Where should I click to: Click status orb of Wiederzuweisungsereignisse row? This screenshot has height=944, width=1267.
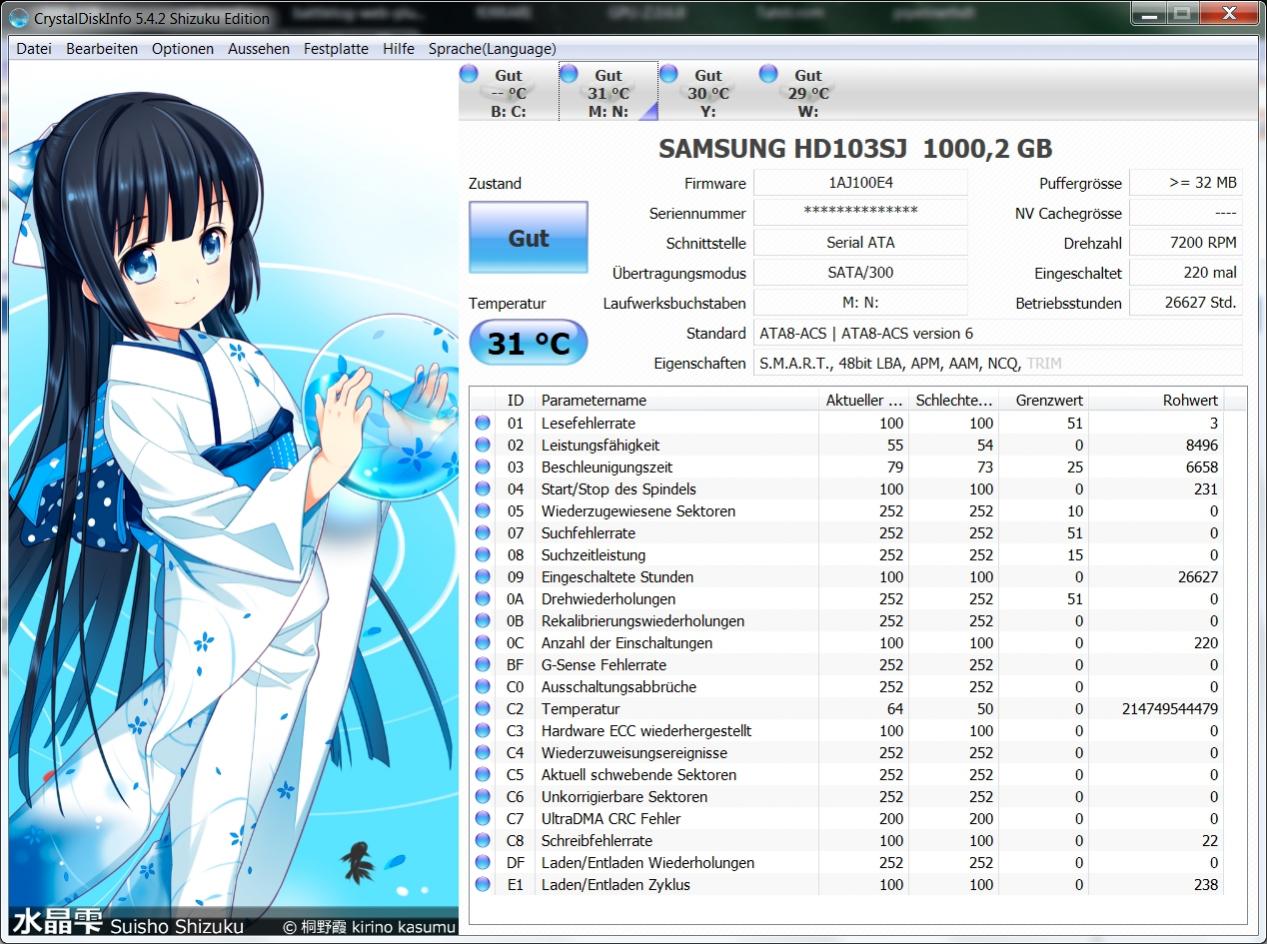pyautogui.click(x=483, y=753)
